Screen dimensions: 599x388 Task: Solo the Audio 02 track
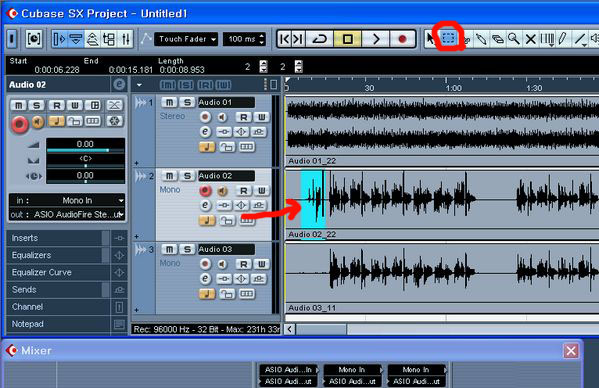click(187, 176)
